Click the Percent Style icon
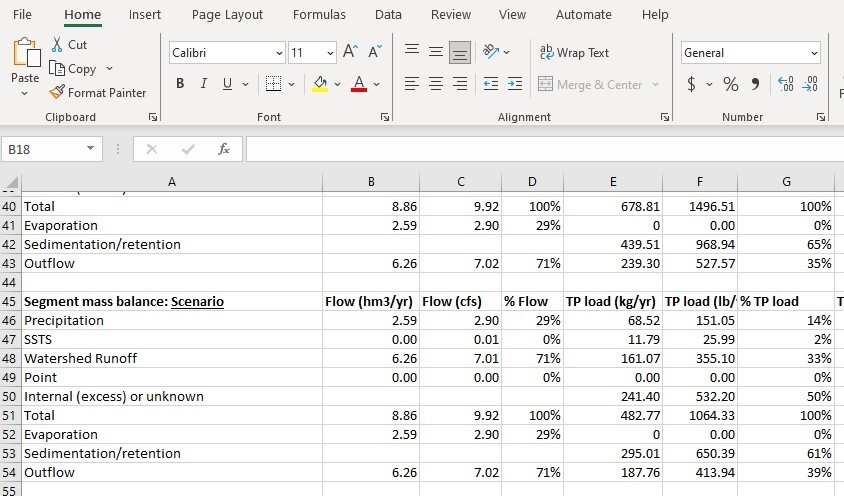 pyautogui.click(x=731, y=85)
